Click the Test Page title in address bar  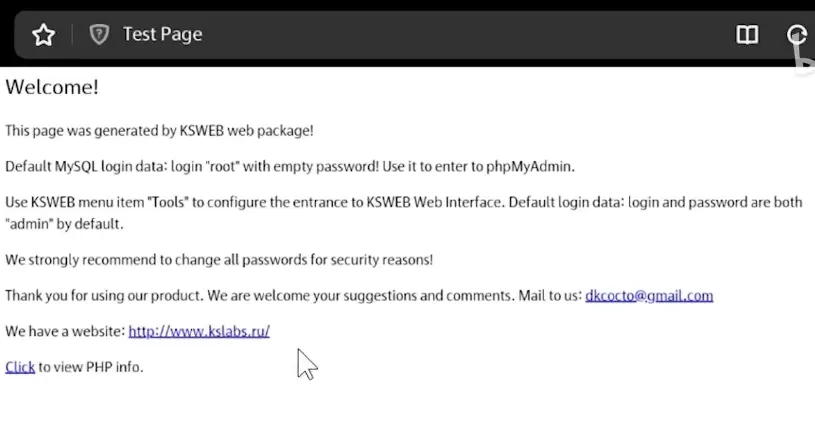pos(162,34)
